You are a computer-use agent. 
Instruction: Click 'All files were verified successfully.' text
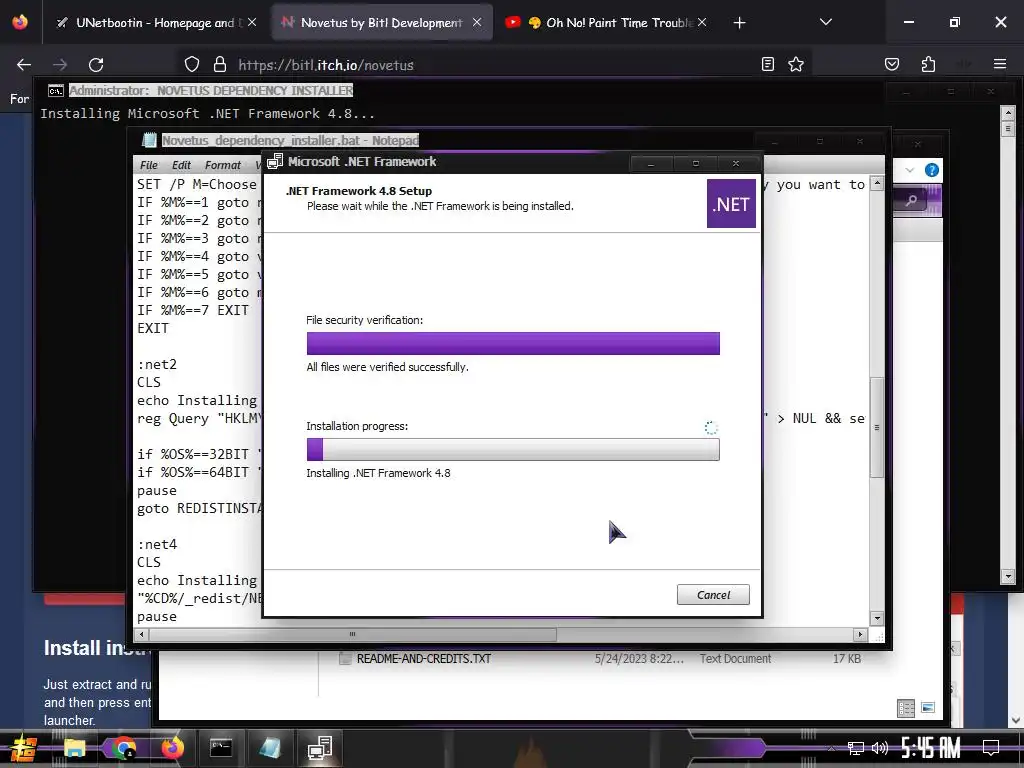387,367
